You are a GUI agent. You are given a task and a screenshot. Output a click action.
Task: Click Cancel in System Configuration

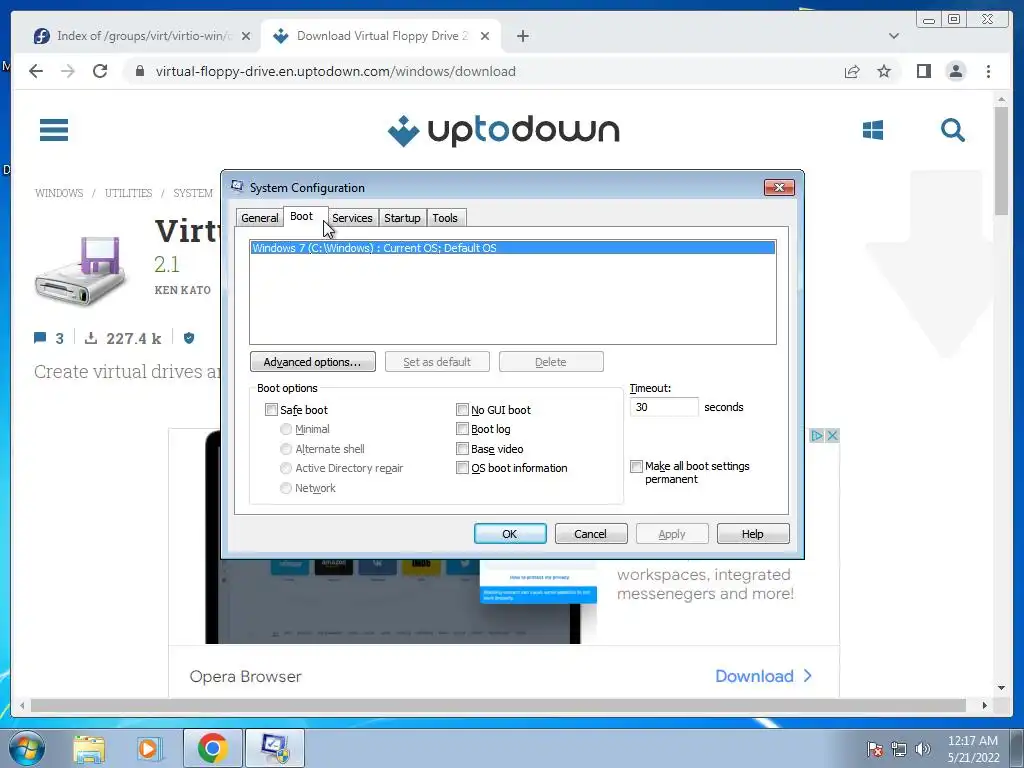[590, 534]
